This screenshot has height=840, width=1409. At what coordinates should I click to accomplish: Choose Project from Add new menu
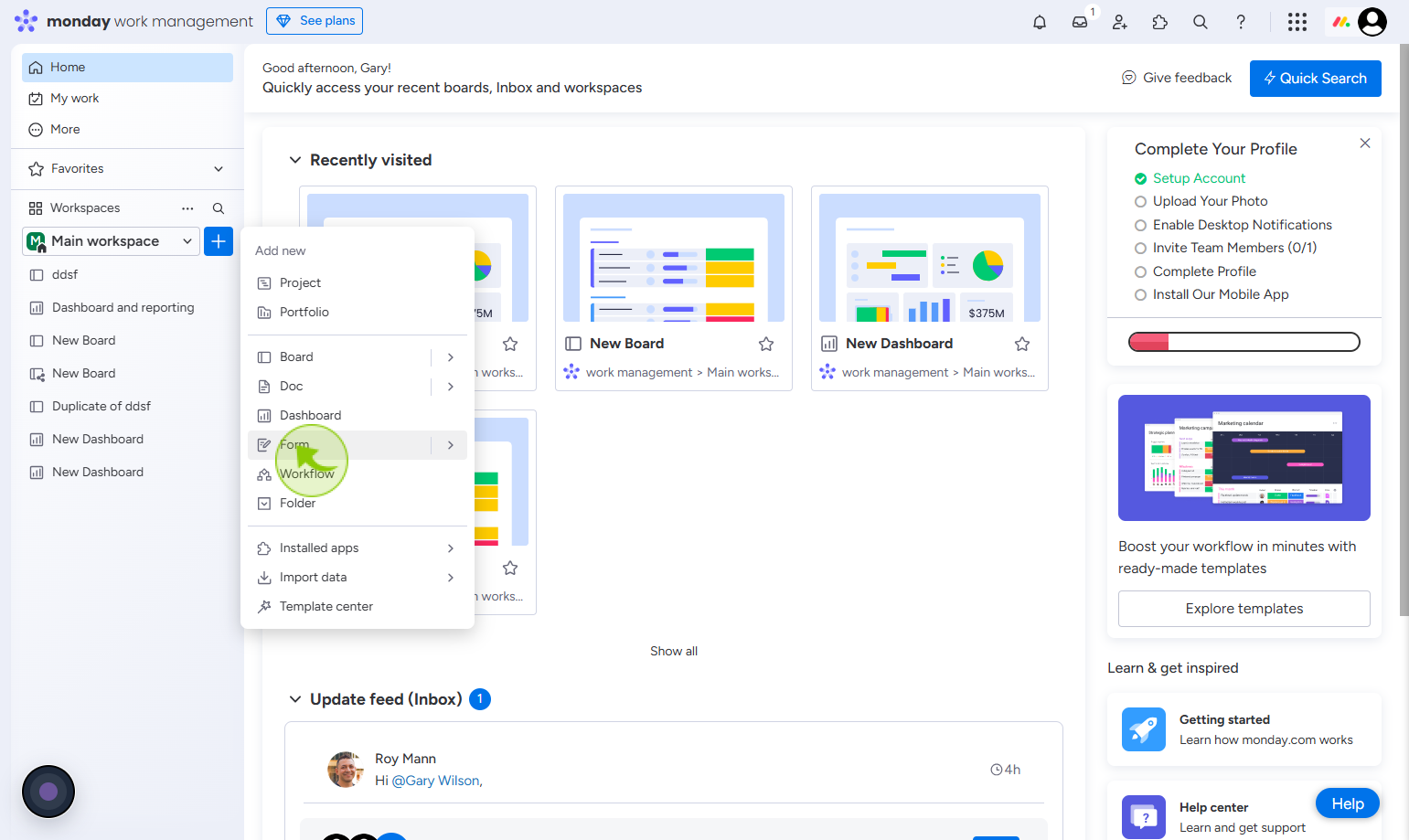pos(358,283)
